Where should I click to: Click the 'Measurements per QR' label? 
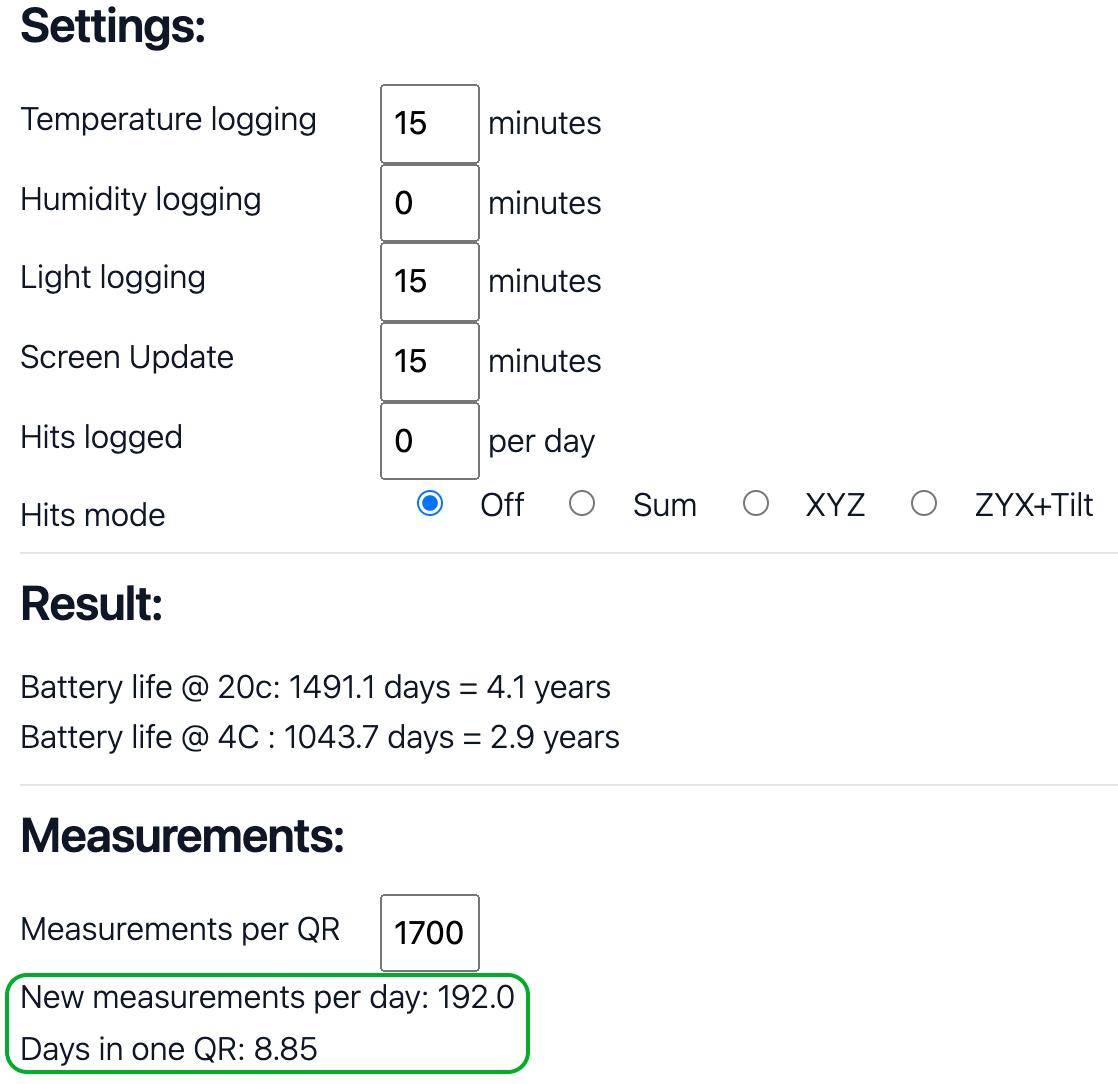(180, 929)
